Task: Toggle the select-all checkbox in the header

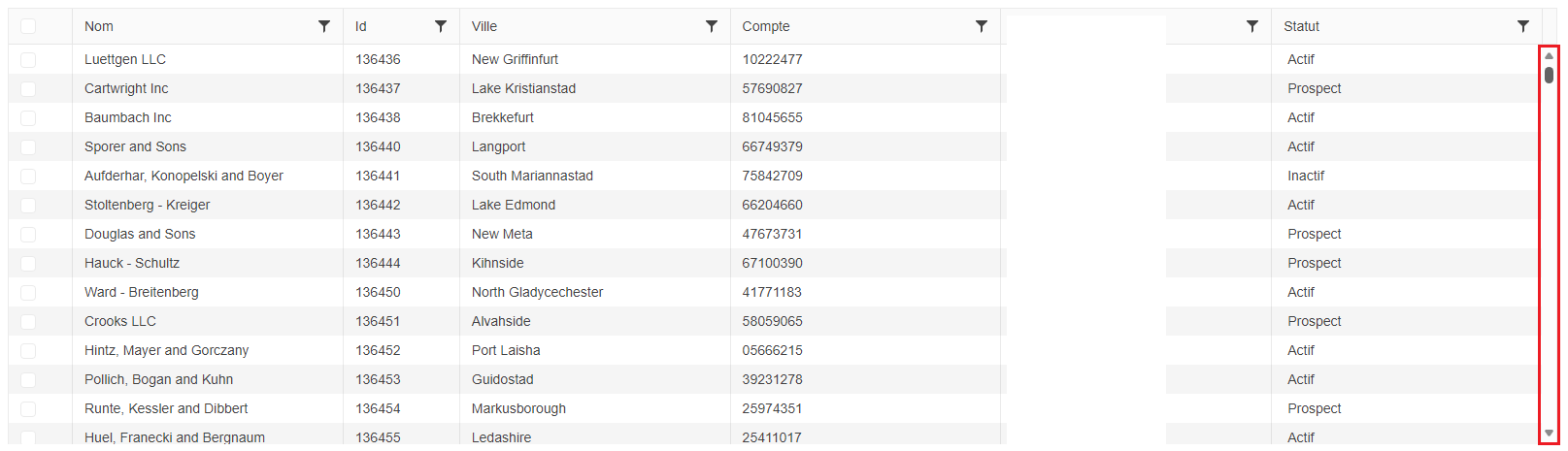Action: click(x=28, y=26)
